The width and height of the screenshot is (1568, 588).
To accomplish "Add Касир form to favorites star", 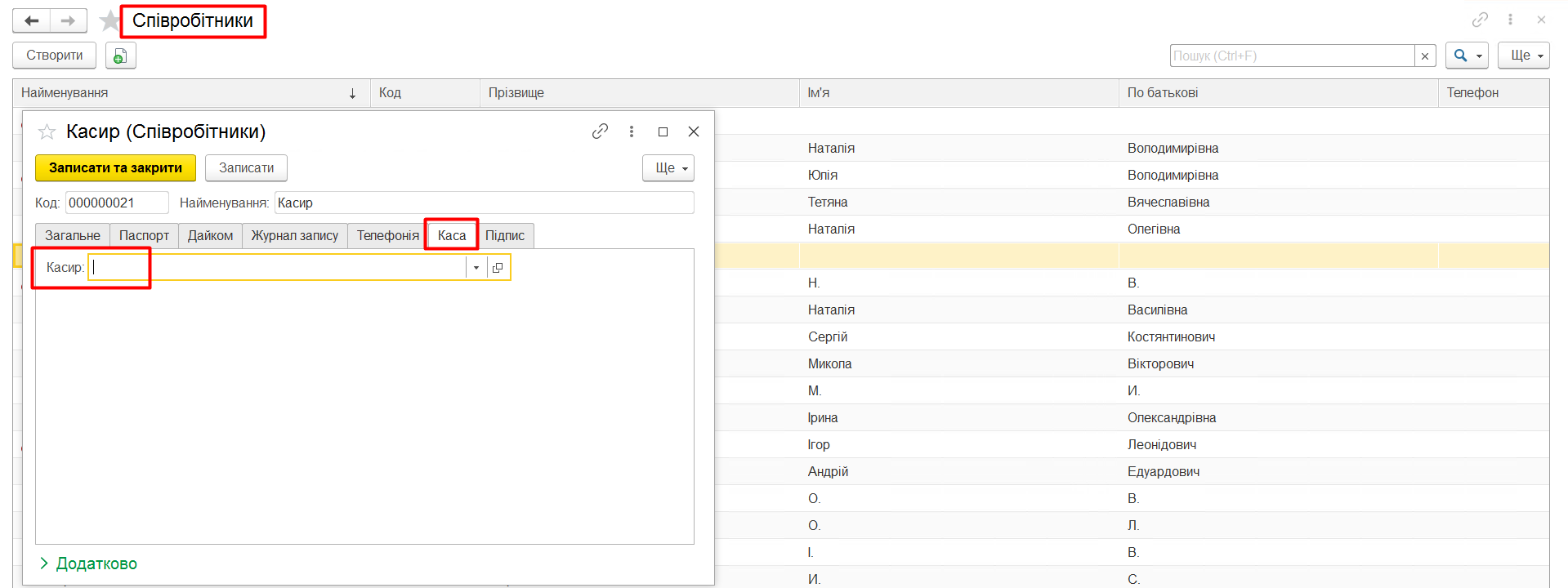I will pyautogui.click(x=47, y=131).
